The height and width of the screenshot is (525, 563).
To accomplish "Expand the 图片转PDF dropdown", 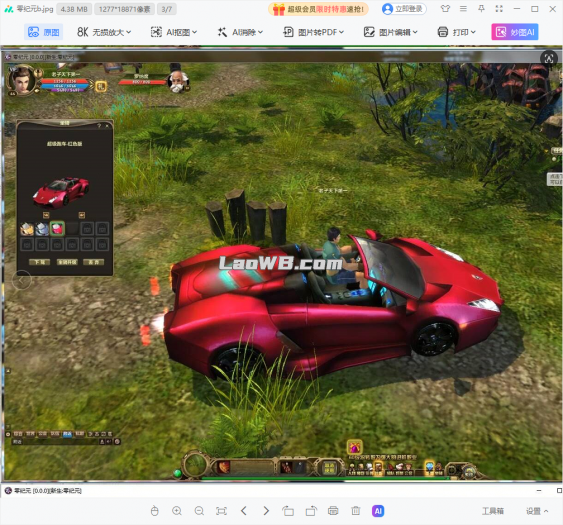I will pos(313,32).
